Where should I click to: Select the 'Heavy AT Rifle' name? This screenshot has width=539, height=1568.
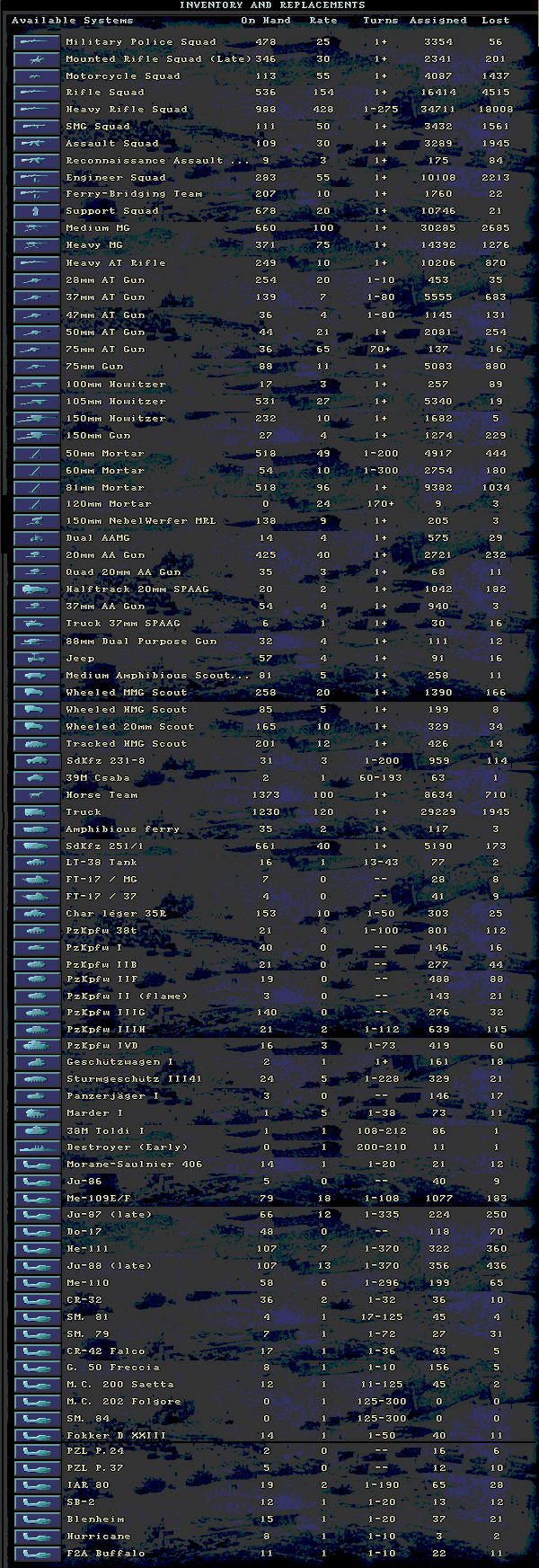tap(116, 263)
